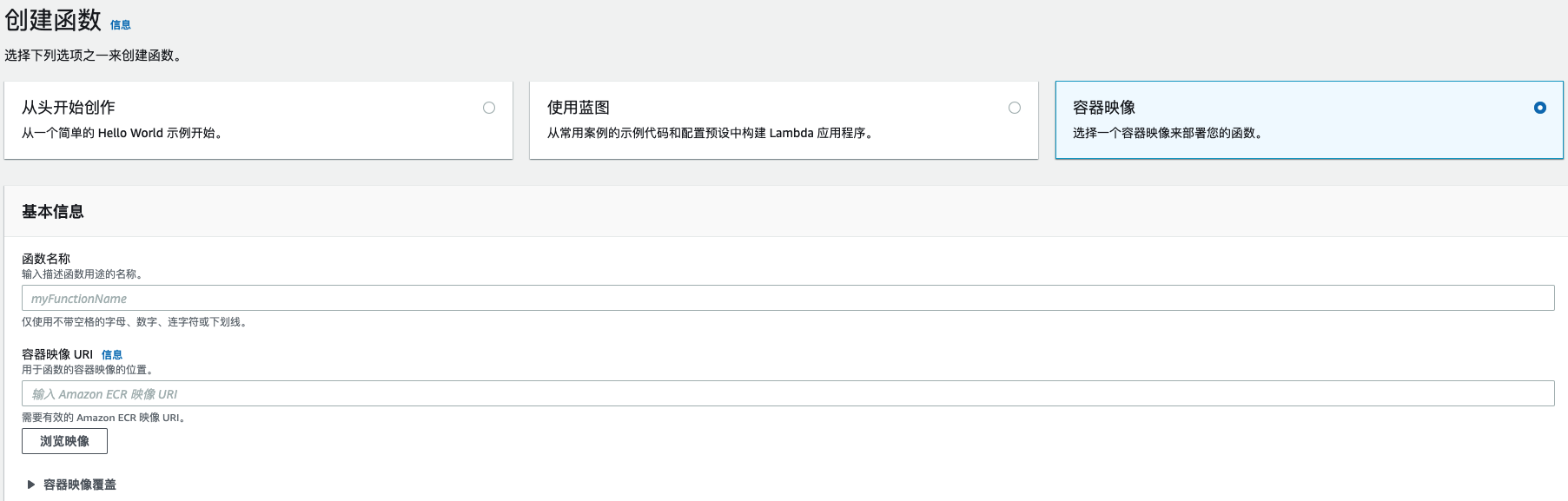Click the 容器映像 URI field label
The width and height of the screenshot is (1568, 501).
coord(57,354)
